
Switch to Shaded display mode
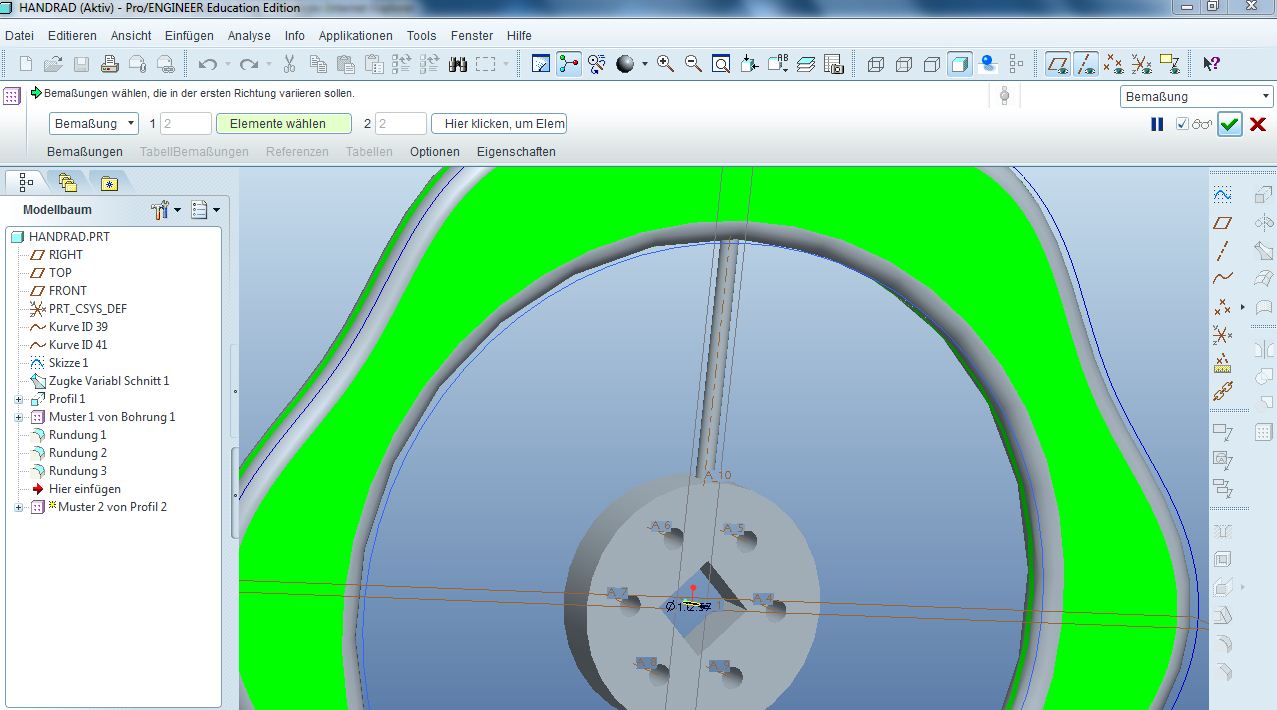(960, 64)
